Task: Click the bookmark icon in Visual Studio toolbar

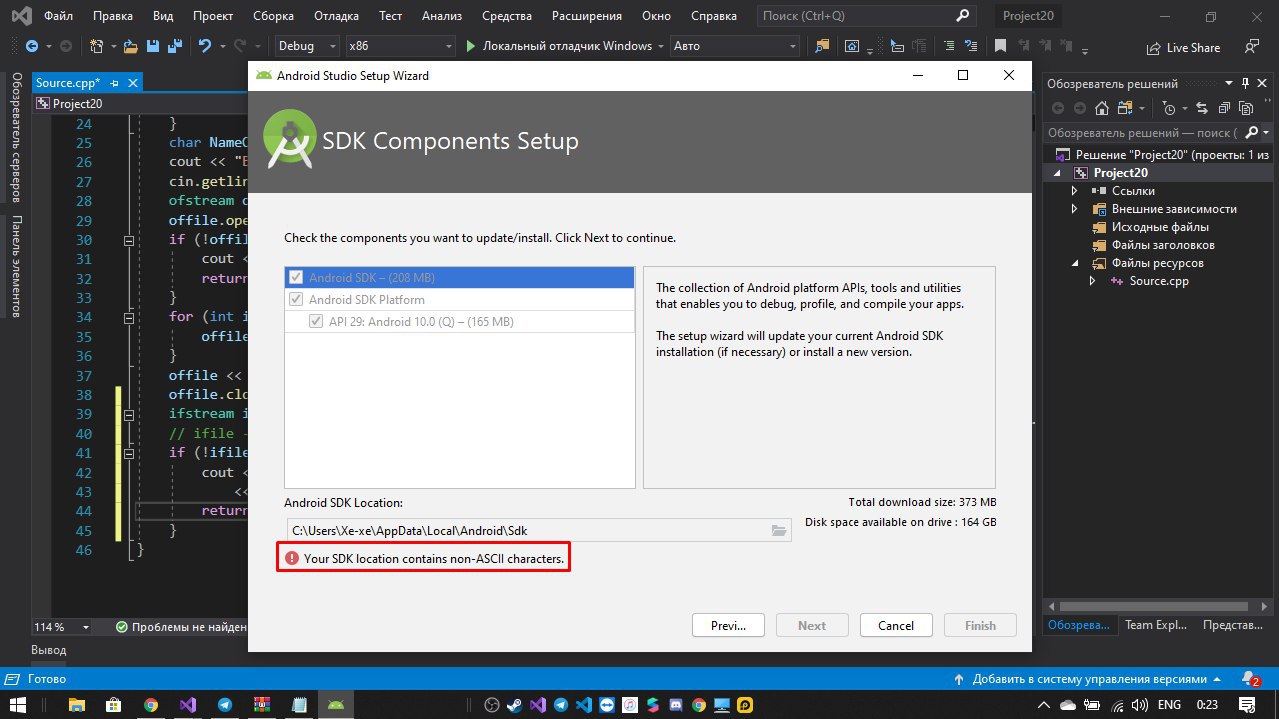Action: 999,46
